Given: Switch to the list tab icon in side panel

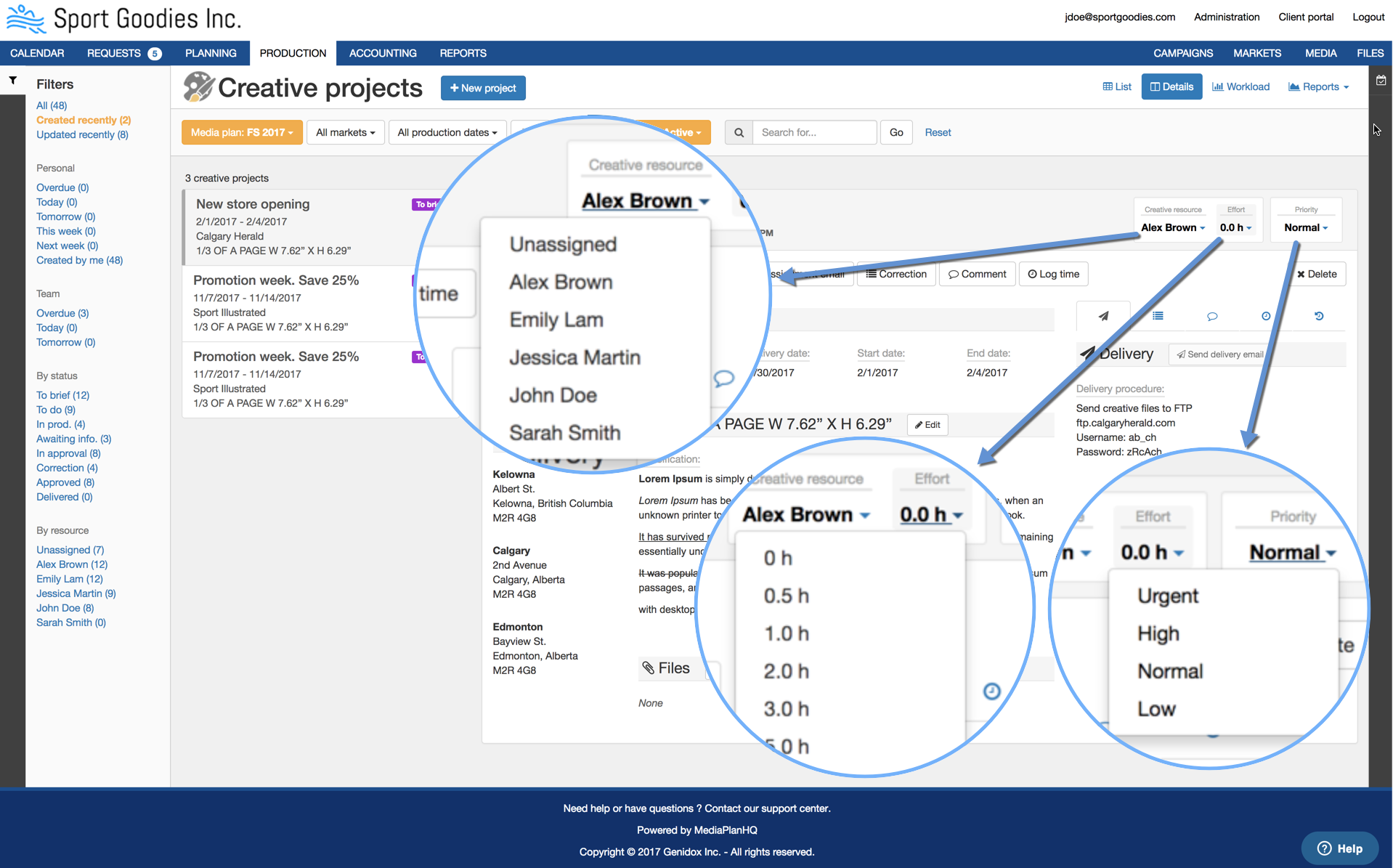Looking at the screenshot, I should (1158, 316).
